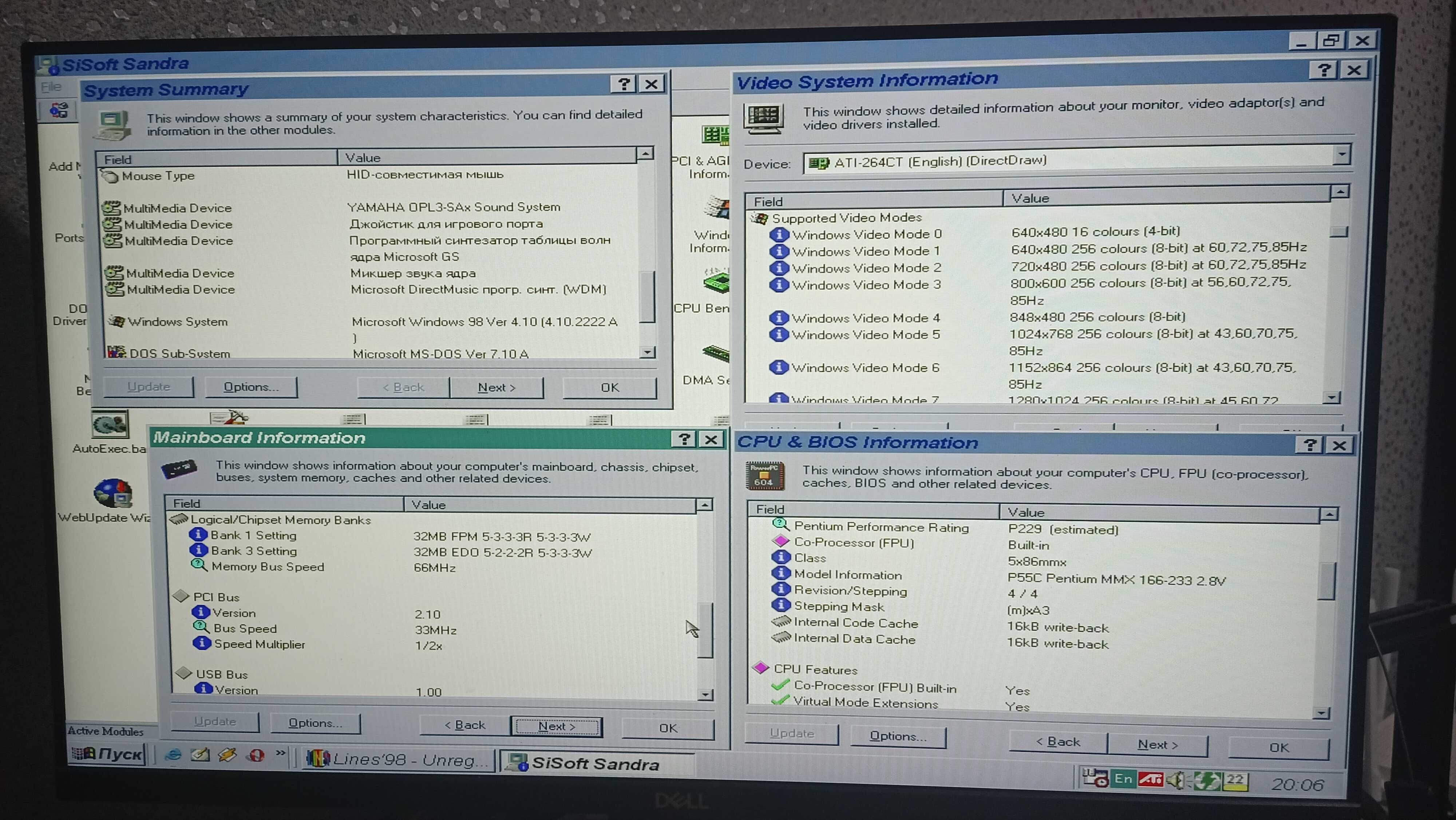Select the Co-Processor (FPU) diamond icon

pos(780,541)
